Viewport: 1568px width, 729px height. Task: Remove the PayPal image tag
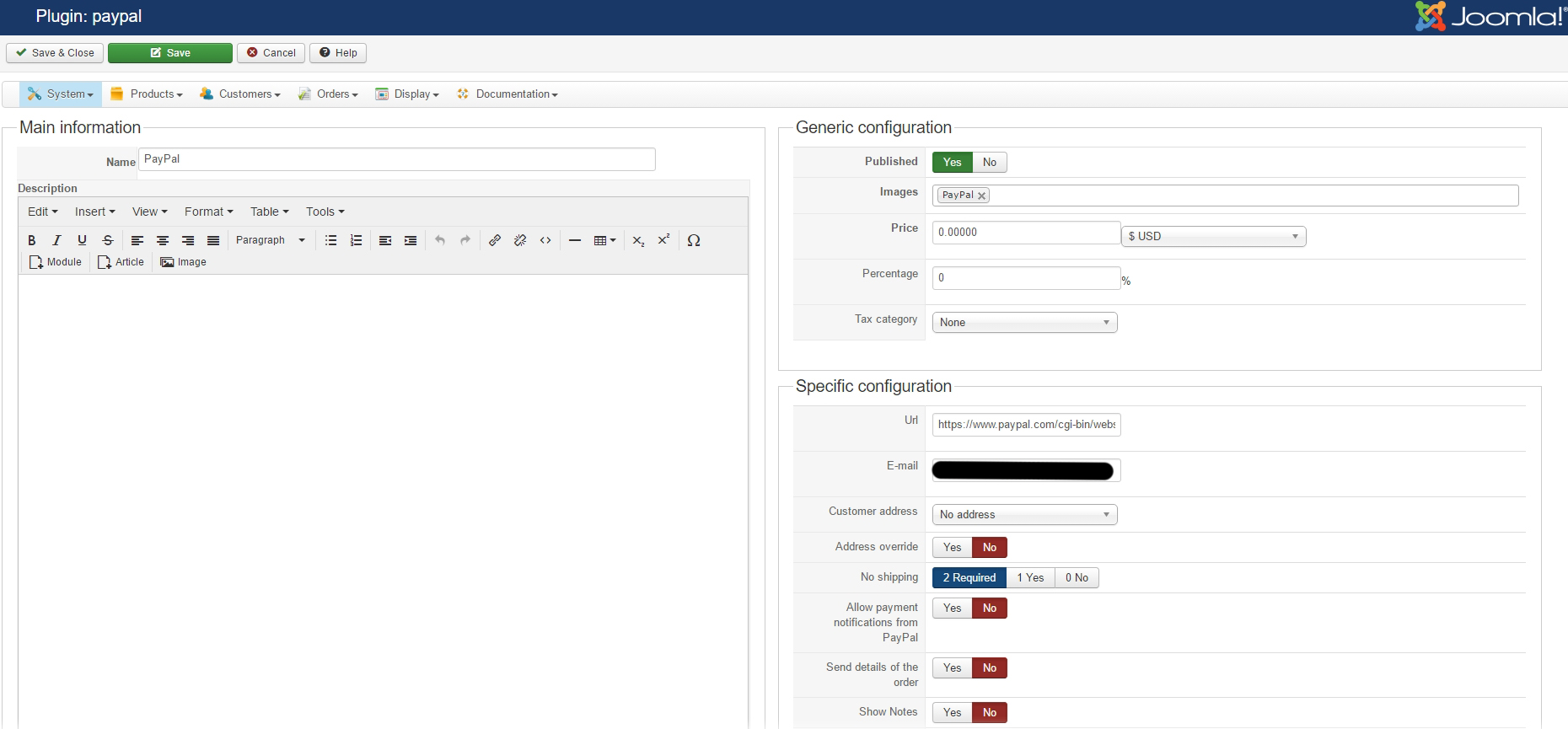(981, 196)
